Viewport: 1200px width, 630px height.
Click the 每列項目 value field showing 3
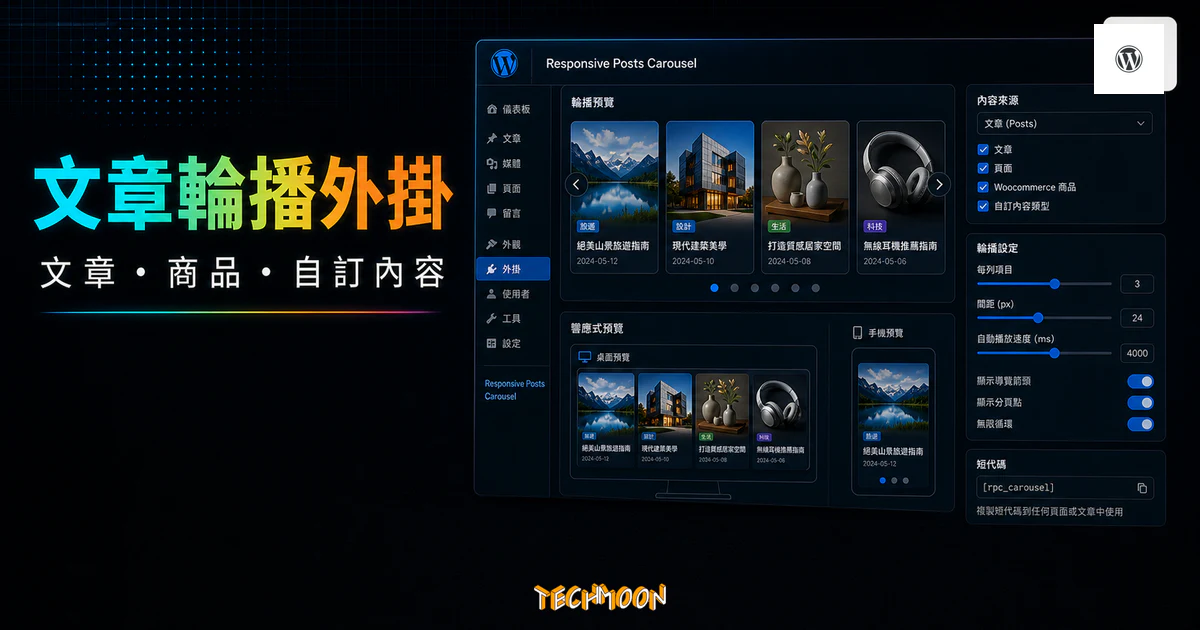(1137, 284)
